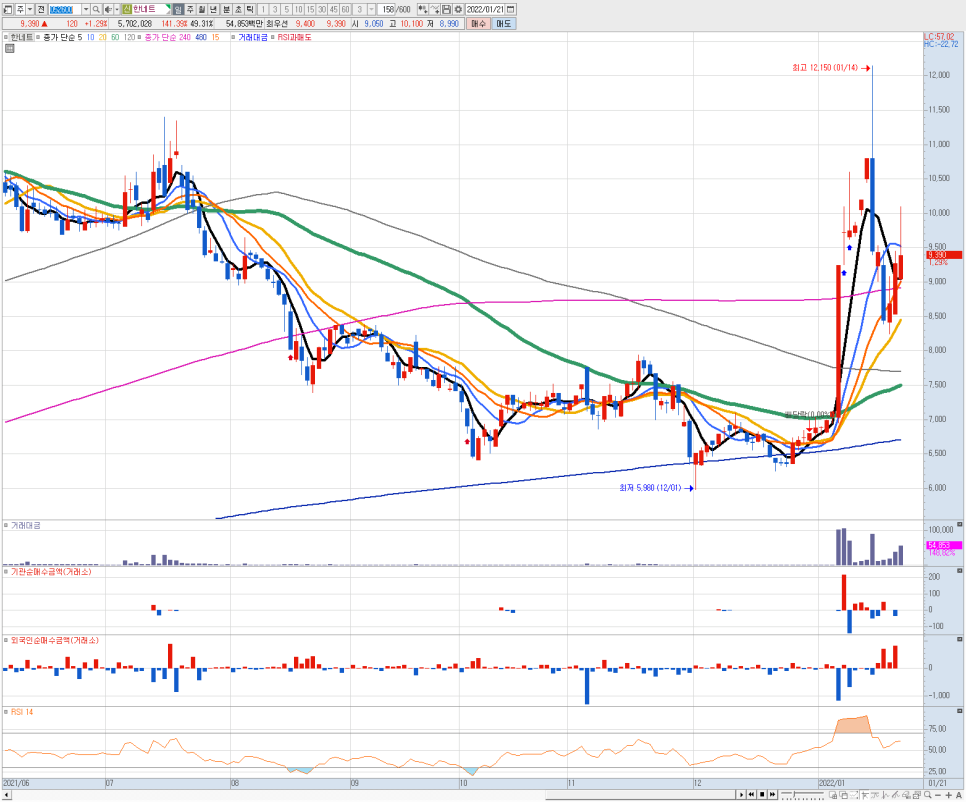Image resolution: width=966 pixels, height=802 pixels.
Task: Click the A text tool icon at bottom right
Action: [x=959, y=795]
